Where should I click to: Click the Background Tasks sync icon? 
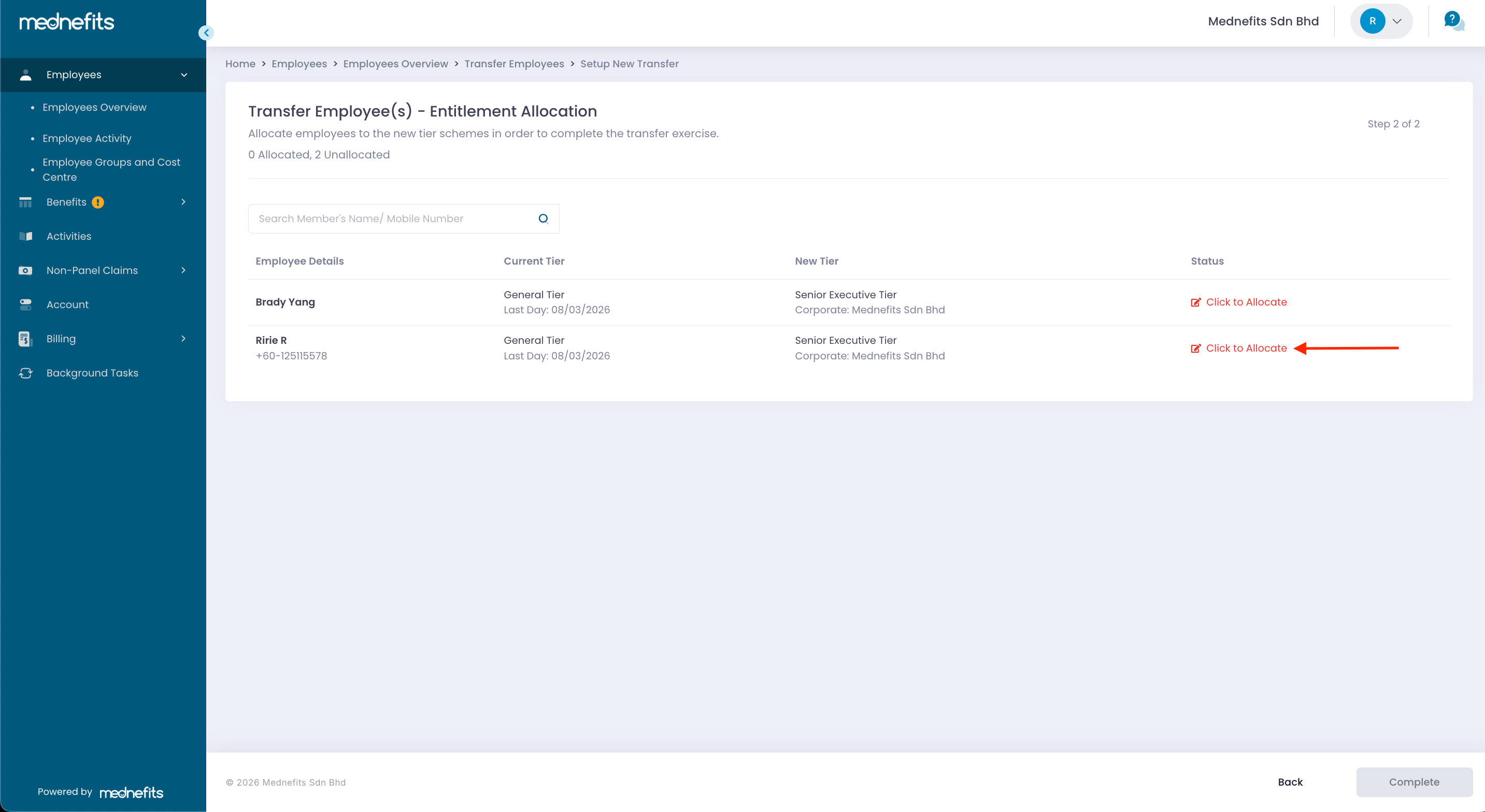click(x=25, y=373)
